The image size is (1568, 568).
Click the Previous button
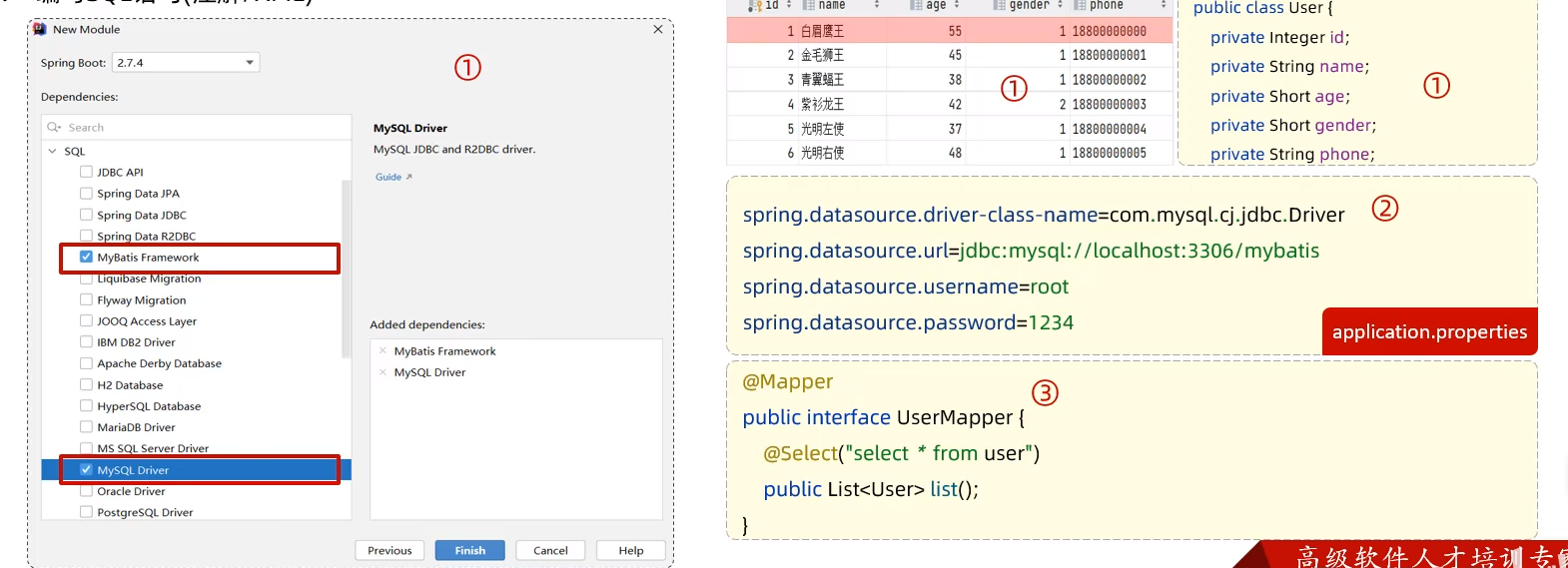coord(390,550)
